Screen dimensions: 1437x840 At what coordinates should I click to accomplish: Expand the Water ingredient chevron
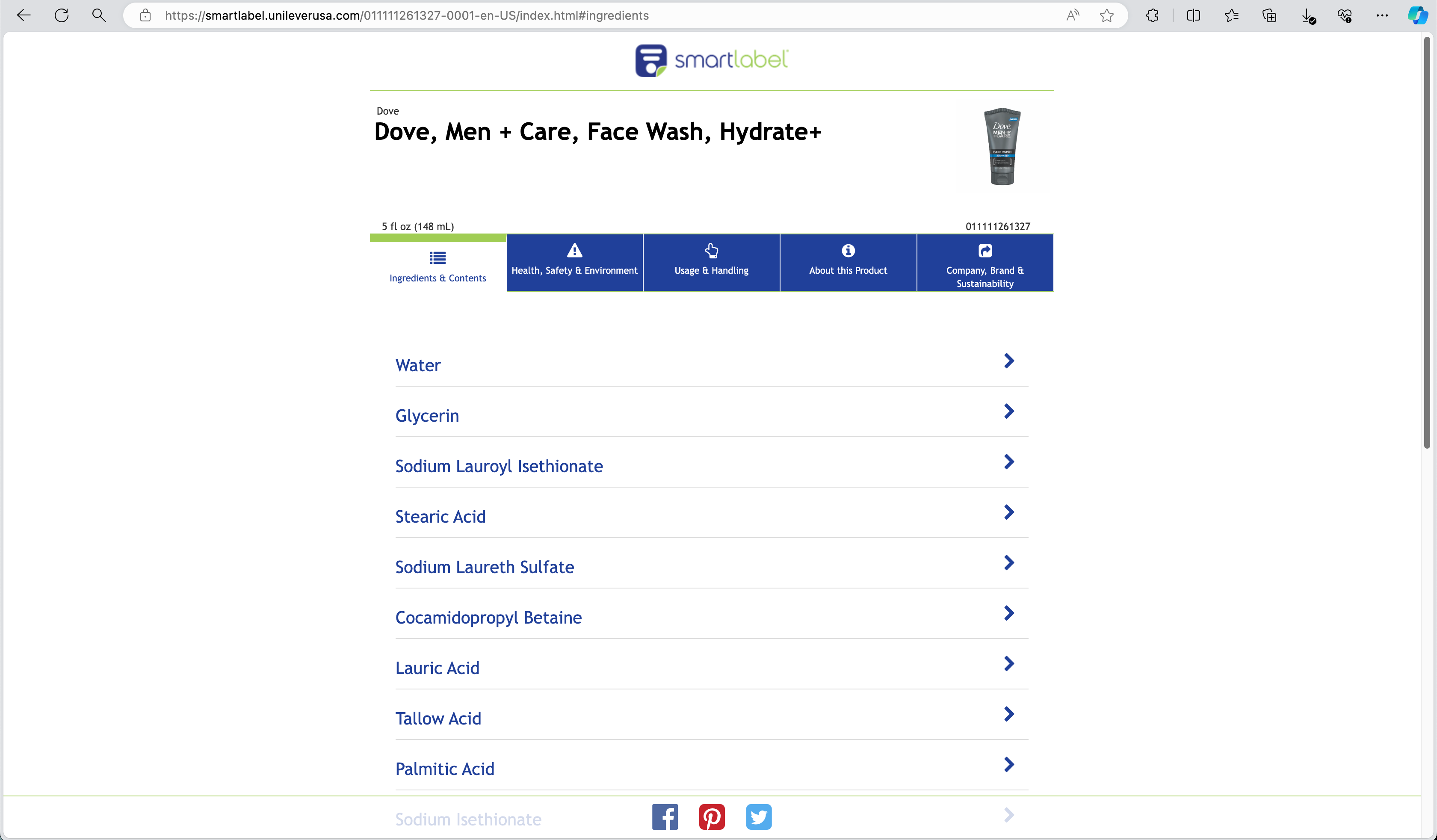1009,361
